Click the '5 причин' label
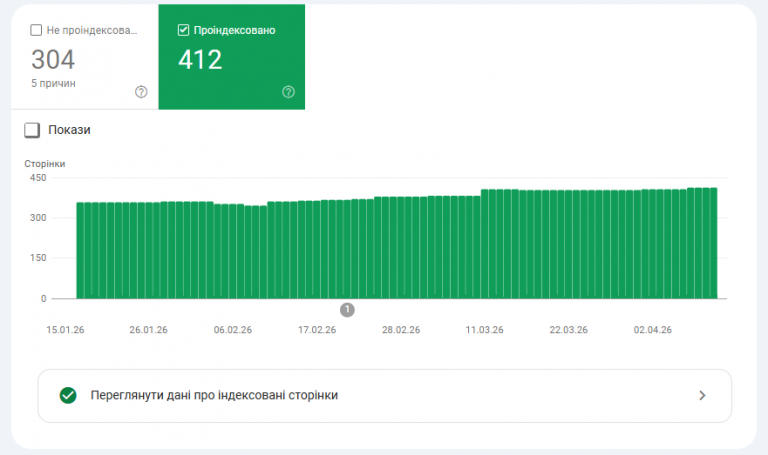Screen dimensions: 768x455 tap(53, 83)
